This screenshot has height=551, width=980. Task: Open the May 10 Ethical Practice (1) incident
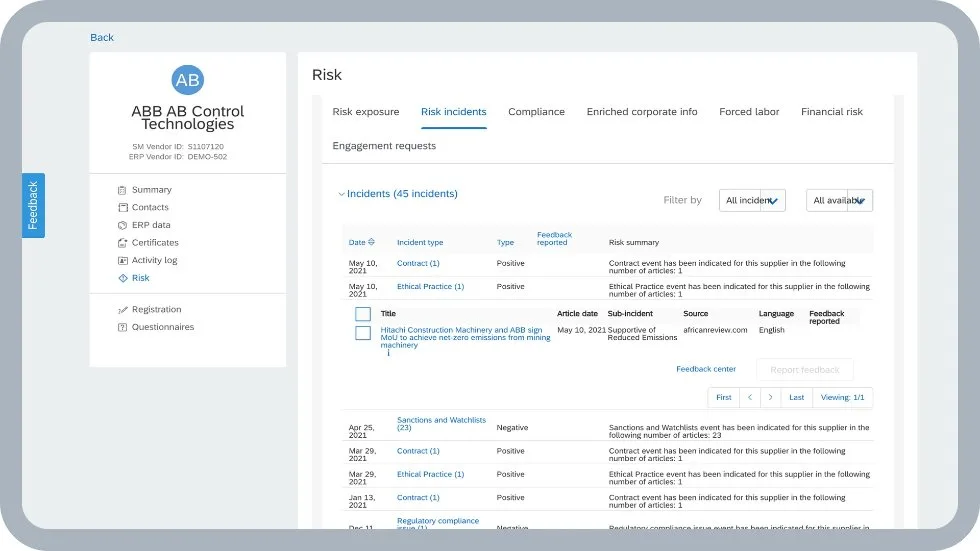(431, 287)
